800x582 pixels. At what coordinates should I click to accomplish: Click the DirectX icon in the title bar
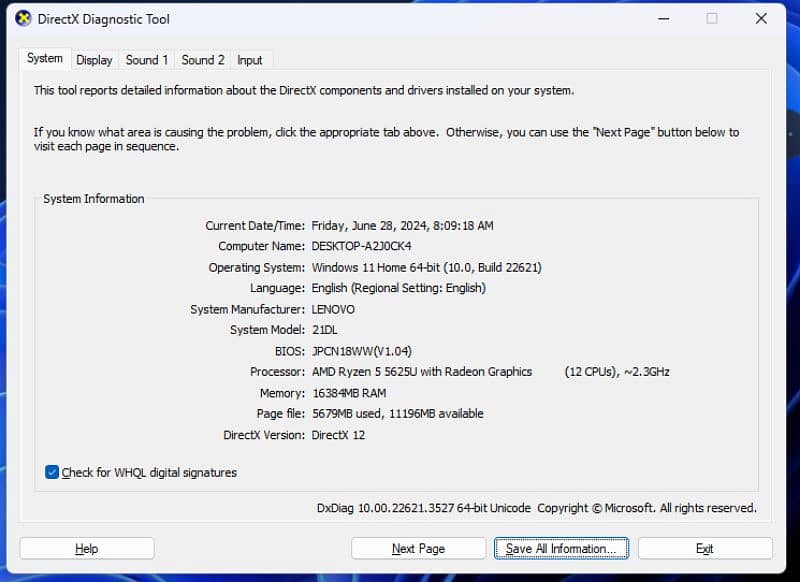pos(23,18)
